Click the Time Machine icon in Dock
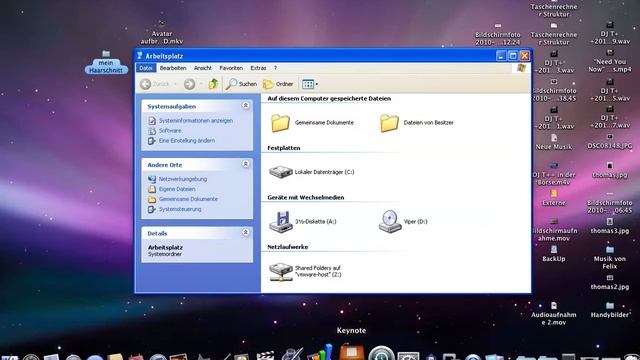This screenshot has width=640, height=360. click(381, 352)
